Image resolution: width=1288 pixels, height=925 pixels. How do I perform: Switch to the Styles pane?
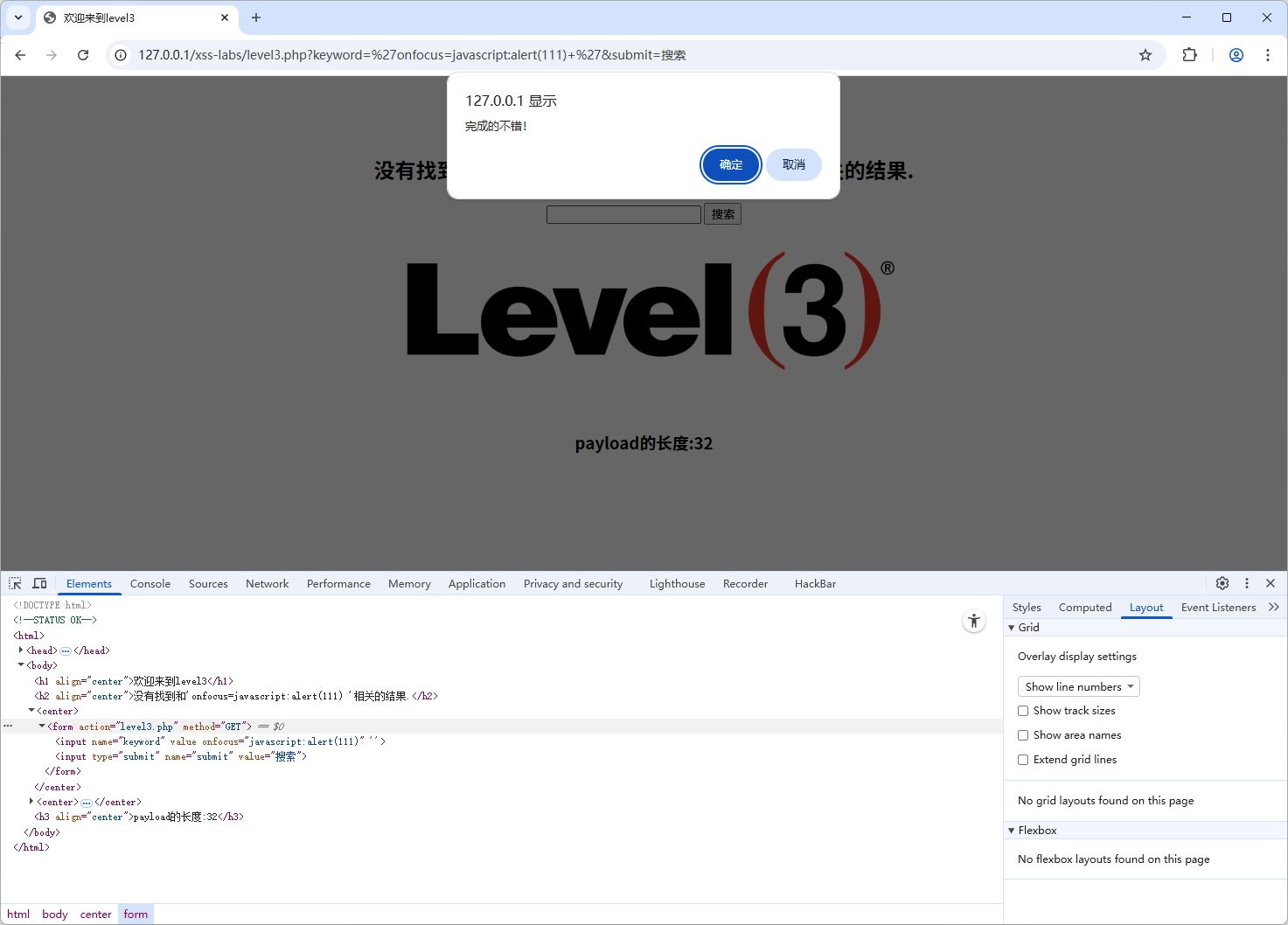pyautogui.click(x=1027, y=608)
